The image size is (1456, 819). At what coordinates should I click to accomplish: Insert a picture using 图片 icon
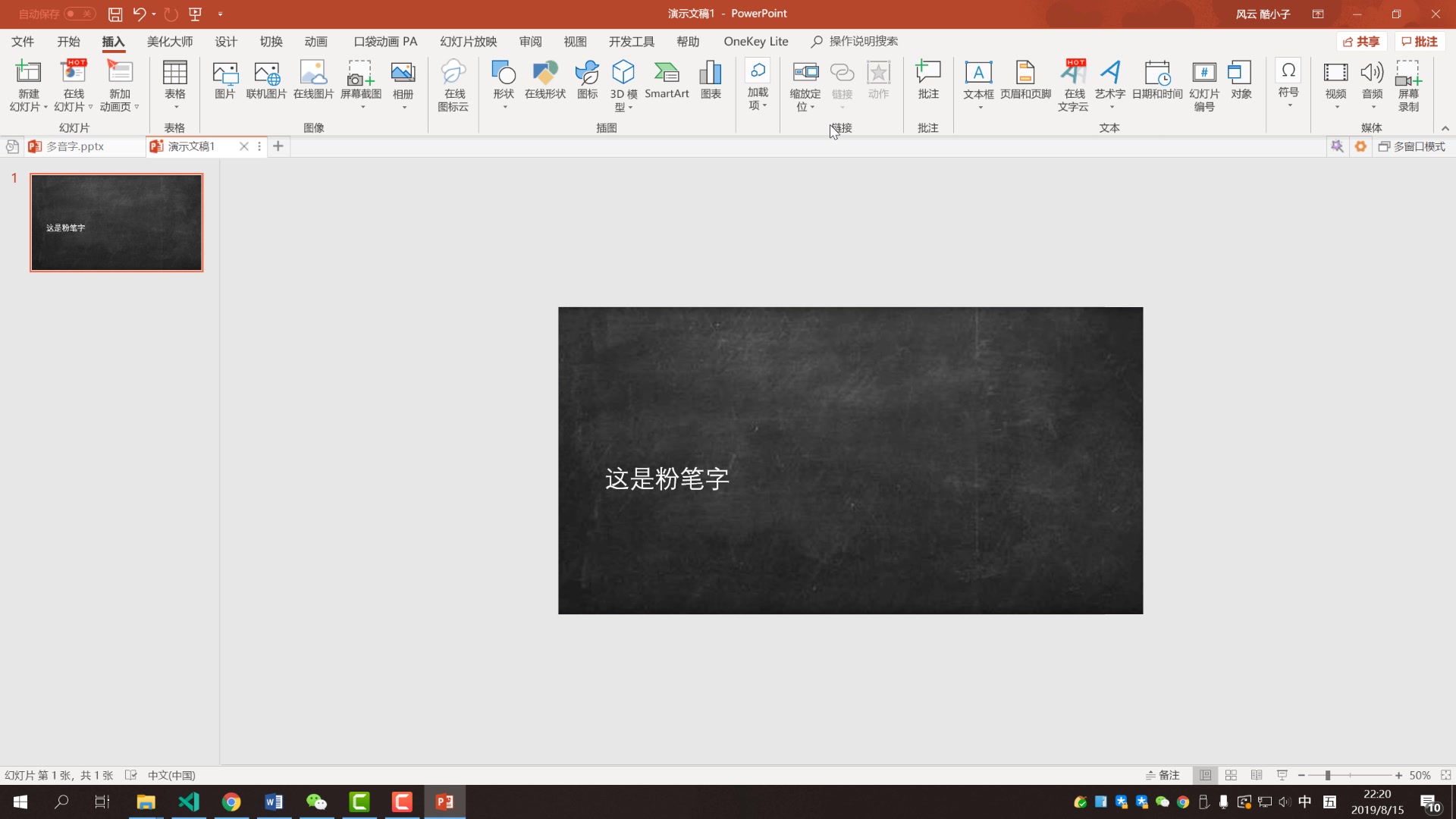point(224,83)
